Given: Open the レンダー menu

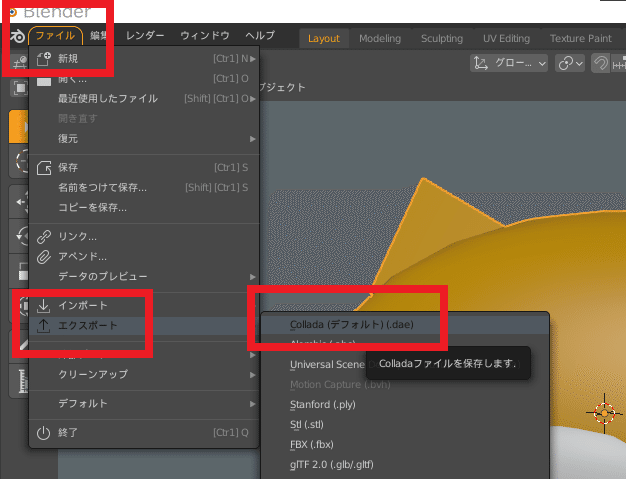Looking at the screenshot, I should (x=145, y=36).
